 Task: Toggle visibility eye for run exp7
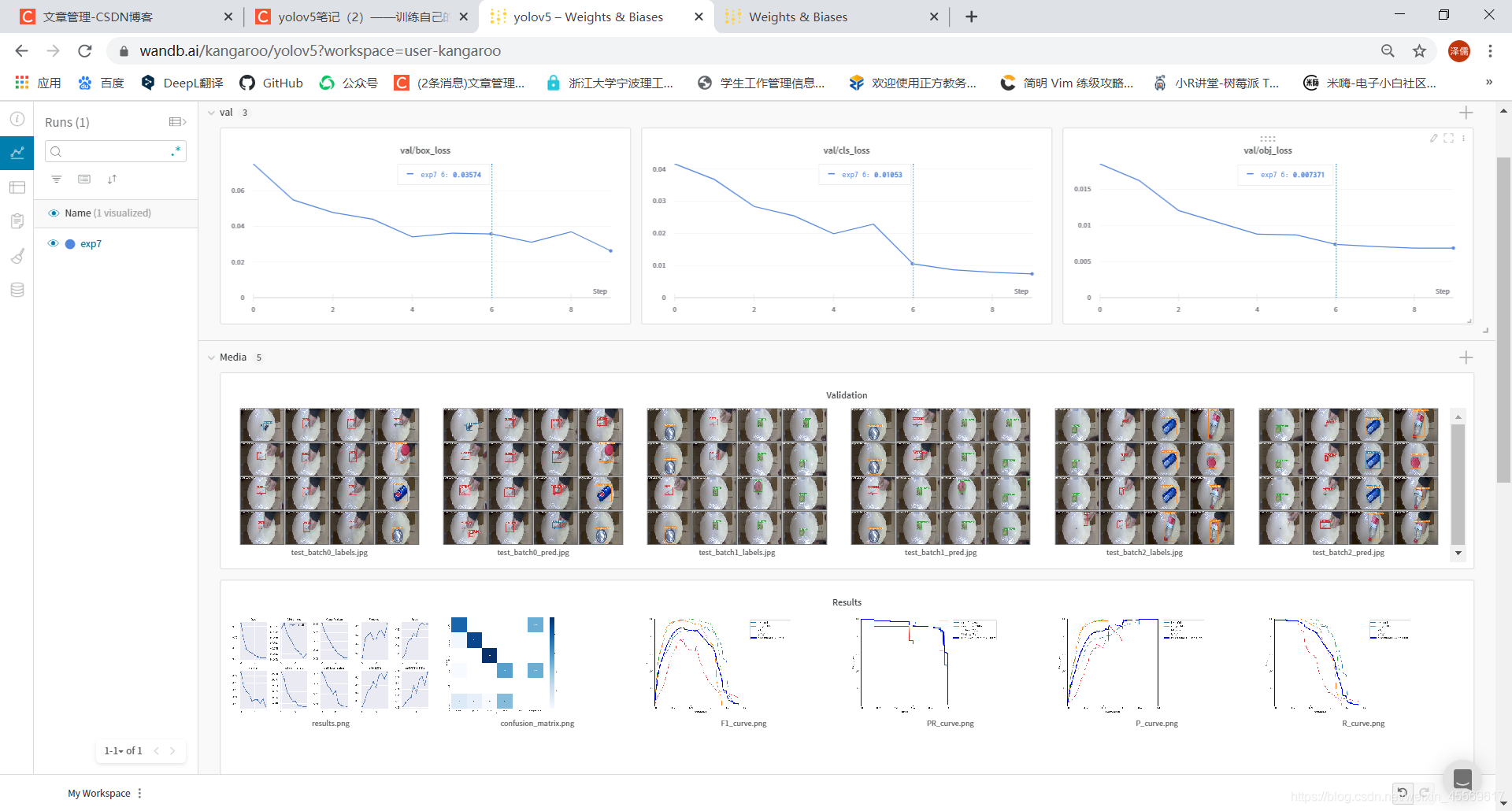54,244
